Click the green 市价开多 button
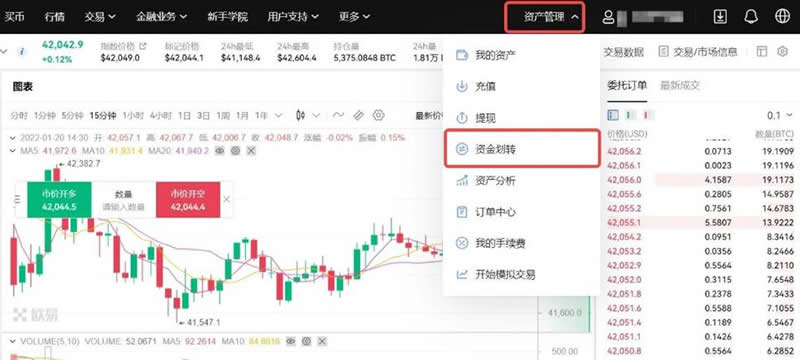Image resolution: width=800 pixels, height=360 pixels. point(59,200)
